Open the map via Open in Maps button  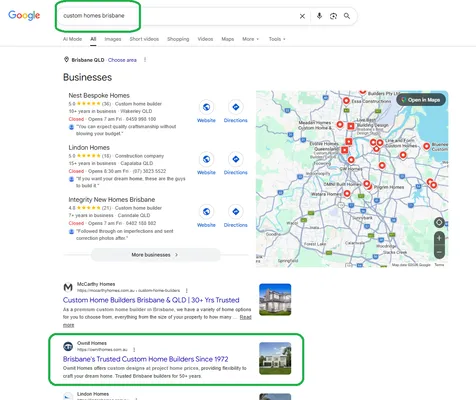(x=421, y=100)
